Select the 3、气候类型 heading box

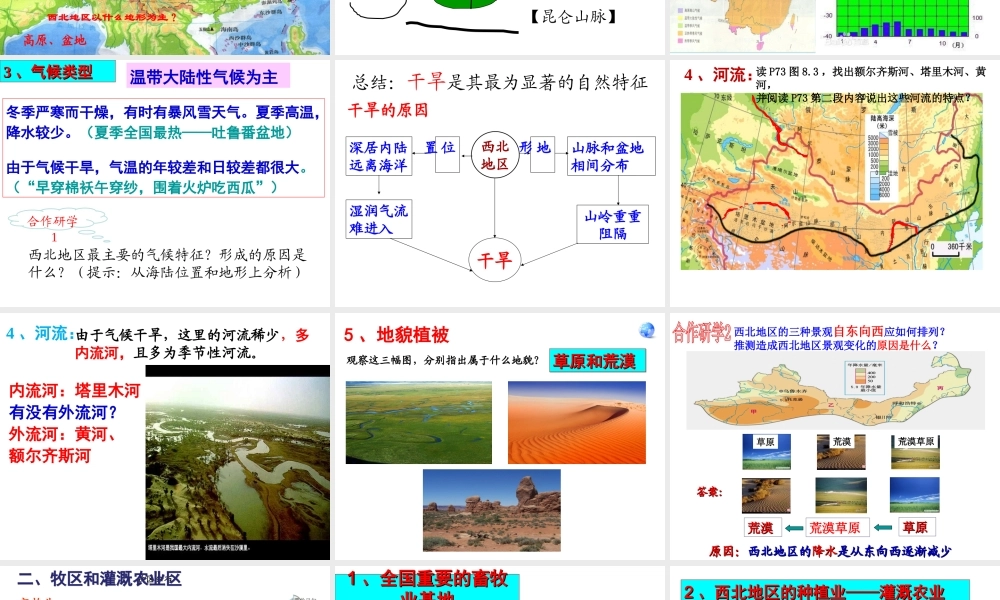tap(58, 71)
